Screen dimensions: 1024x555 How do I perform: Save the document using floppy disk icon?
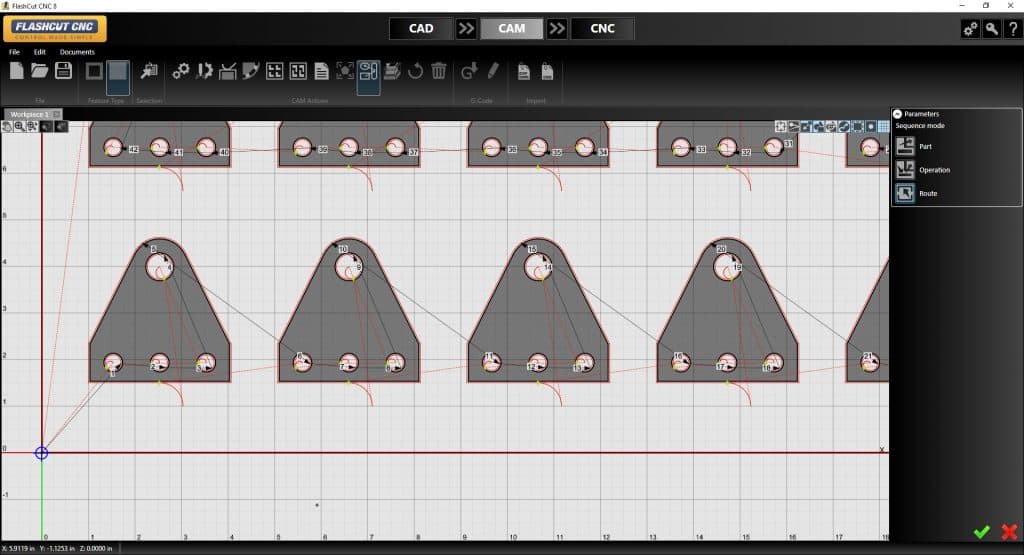tap(63, 70)
